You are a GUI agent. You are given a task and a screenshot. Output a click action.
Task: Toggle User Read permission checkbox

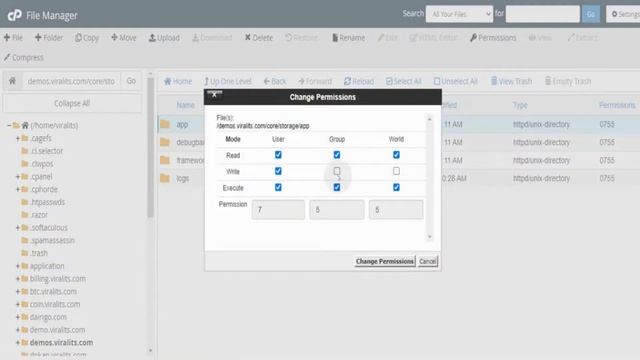tap(278, 155)
